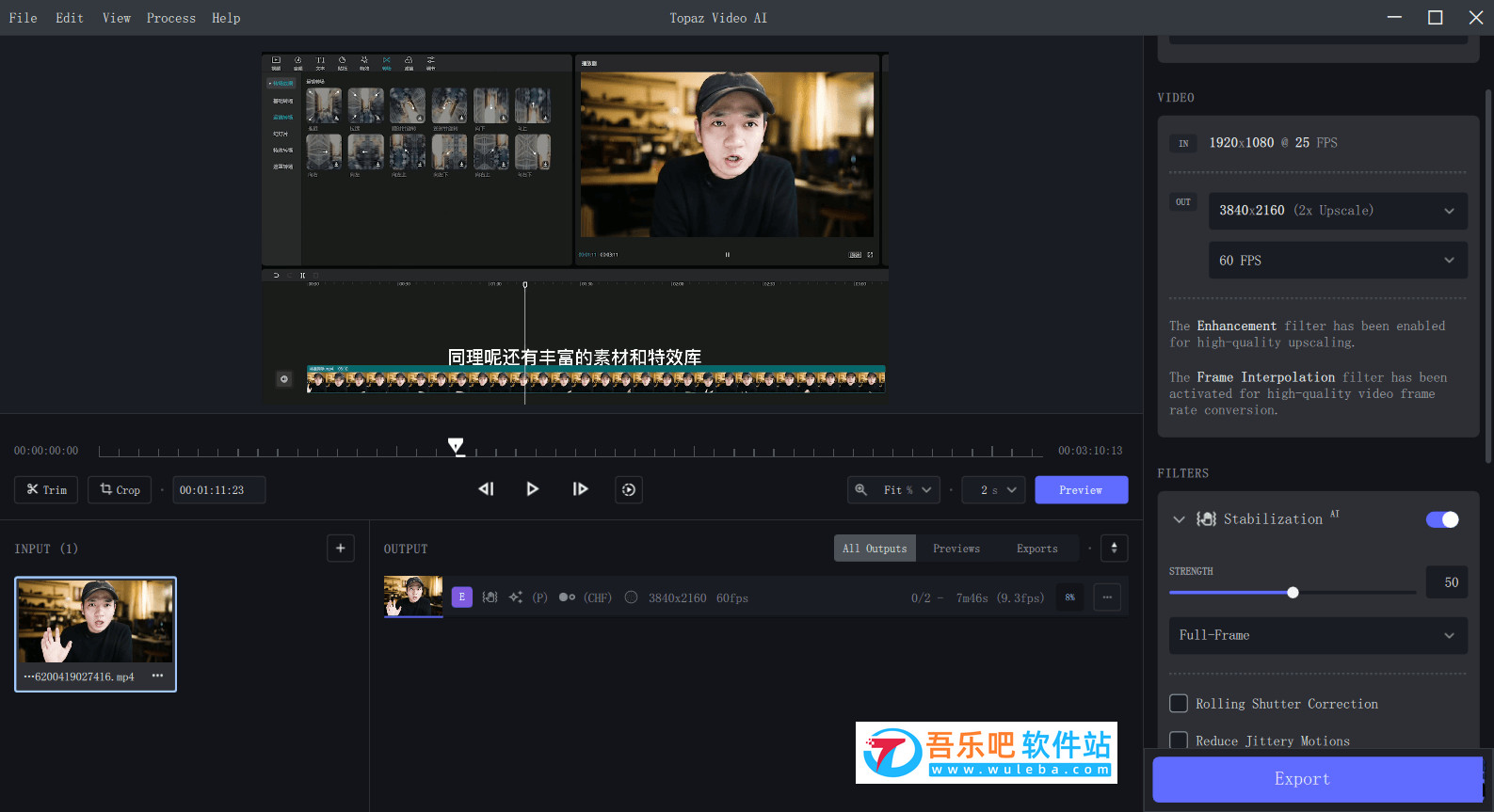Enable Reduce Jittery Motions checkbox
Image resolution: width=1494 pixels, height=812 pixels.
click(1179, 740)
